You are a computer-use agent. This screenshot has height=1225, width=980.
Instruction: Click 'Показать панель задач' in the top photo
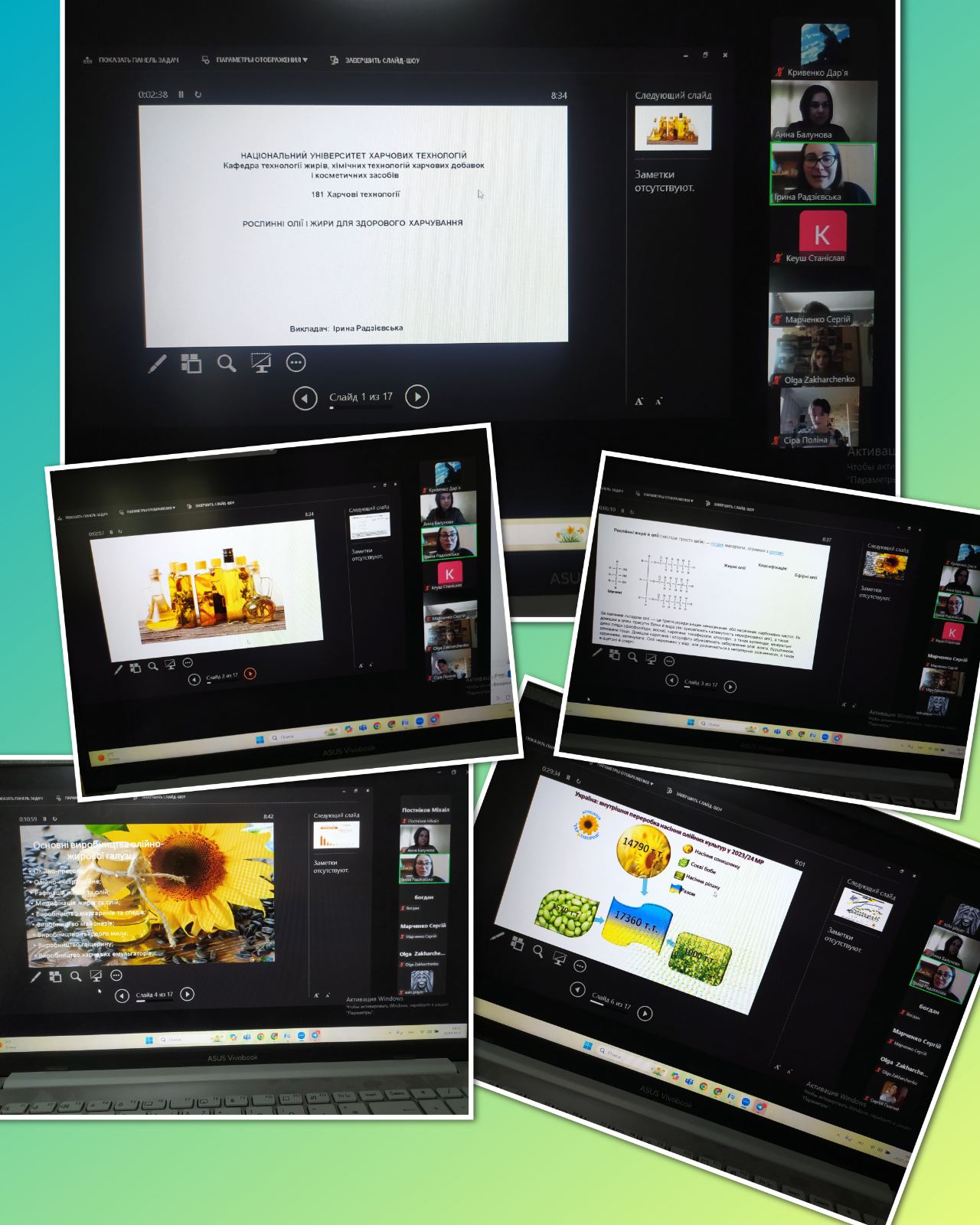point(131,60)
